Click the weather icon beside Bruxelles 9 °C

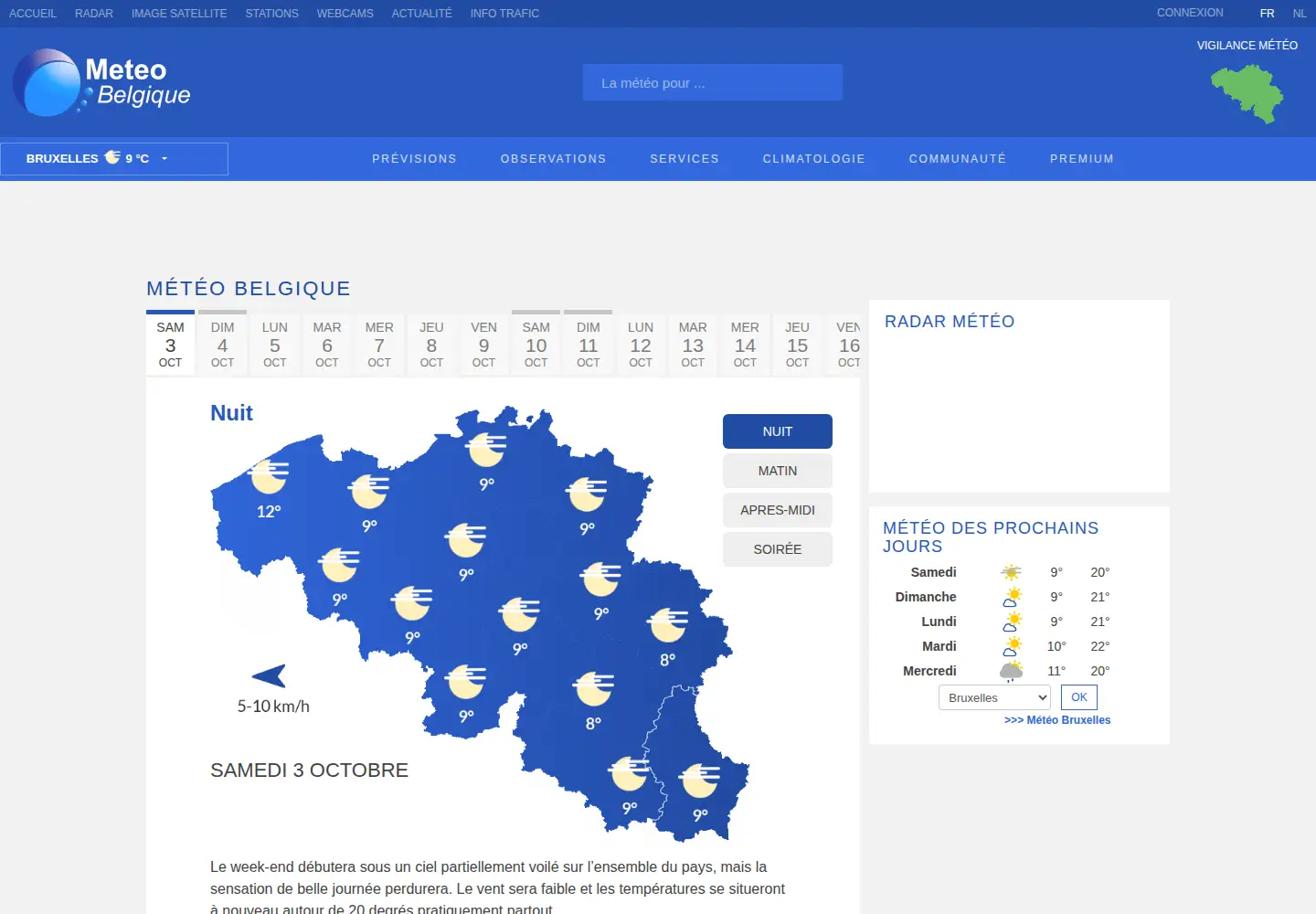tap(112, 157)
